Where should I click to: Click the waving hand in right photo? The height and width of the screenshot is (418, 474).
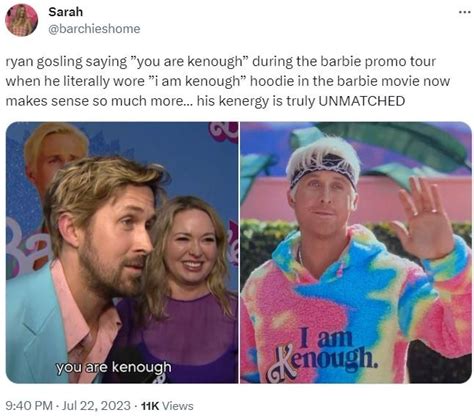pyautogui.click(x=424, y=218)
